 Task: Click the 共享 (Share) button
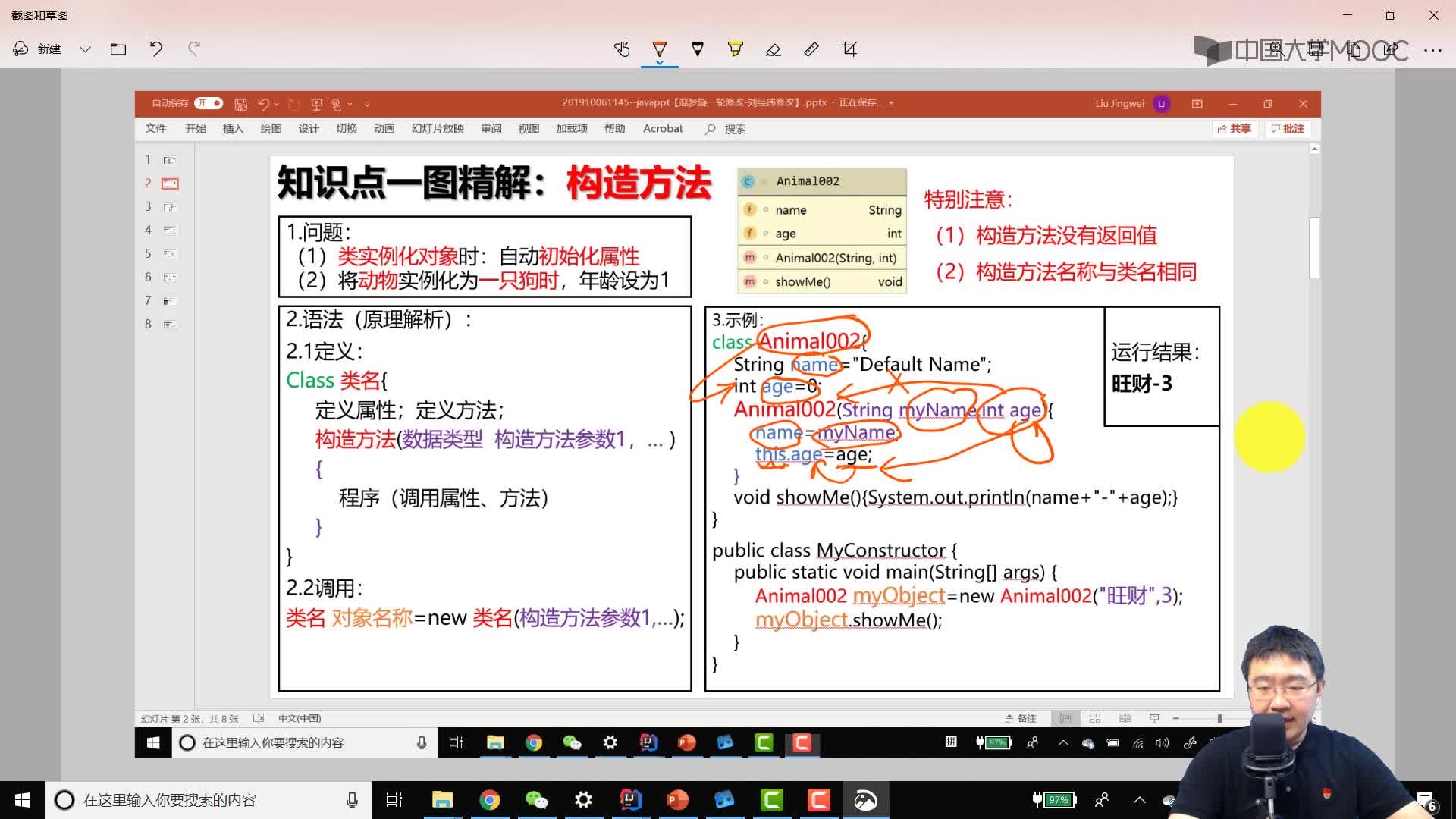(1234, 129)
